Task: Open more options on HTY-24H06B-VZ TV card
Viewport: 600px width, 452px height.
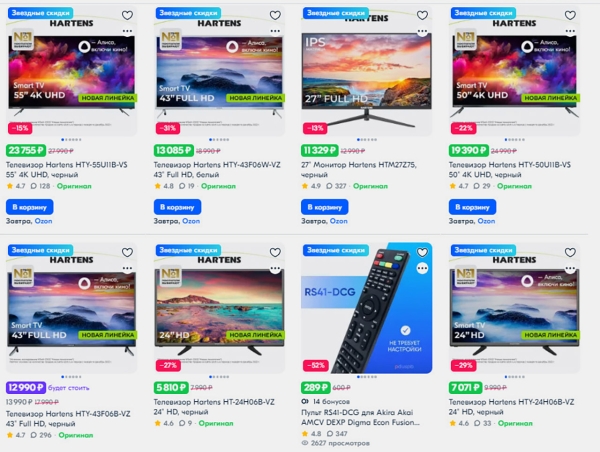Action: pyautogui.click(x=570, y=268)
